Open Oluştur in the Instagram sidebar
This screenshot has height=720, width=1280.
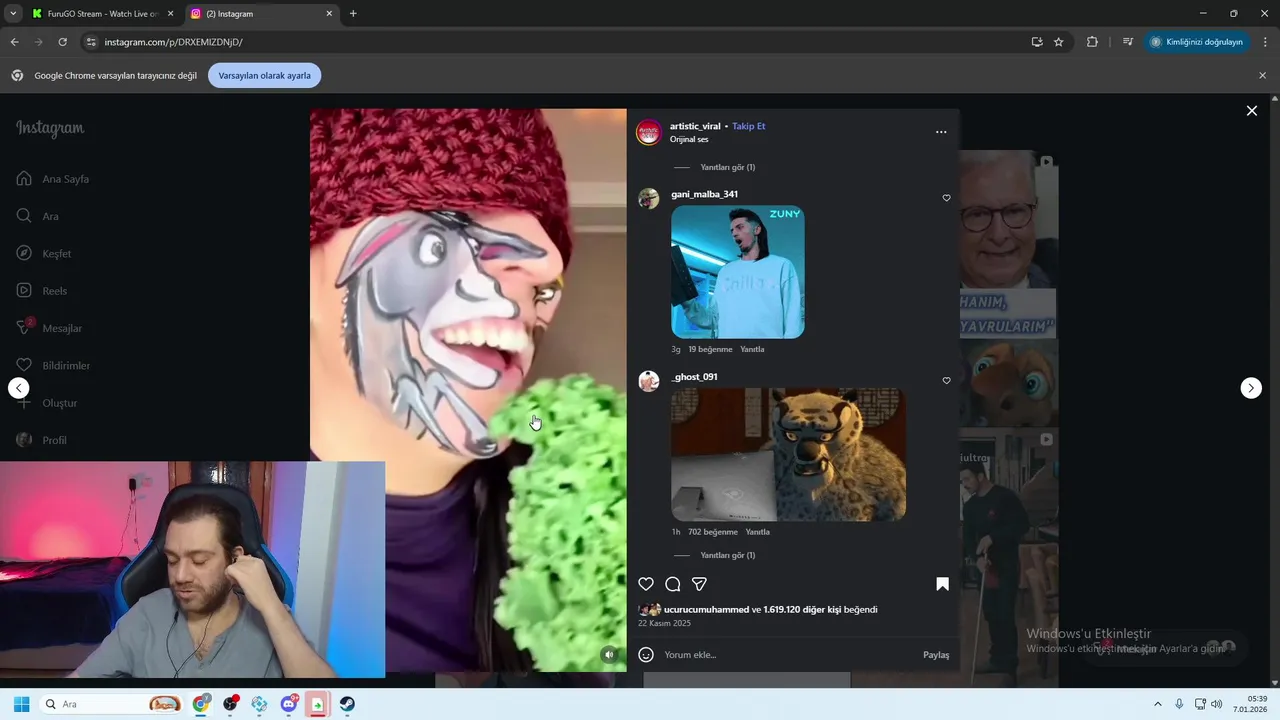pyautogui.click(x=47, y=403)
